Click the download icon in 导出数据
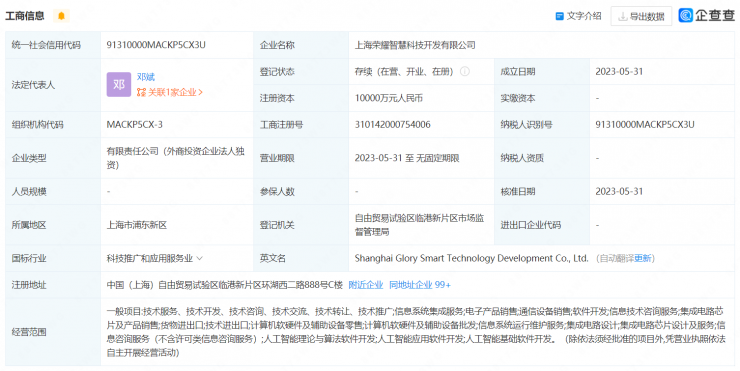Image resolution: width=740 pixels, height=371 pixels. 622,17
